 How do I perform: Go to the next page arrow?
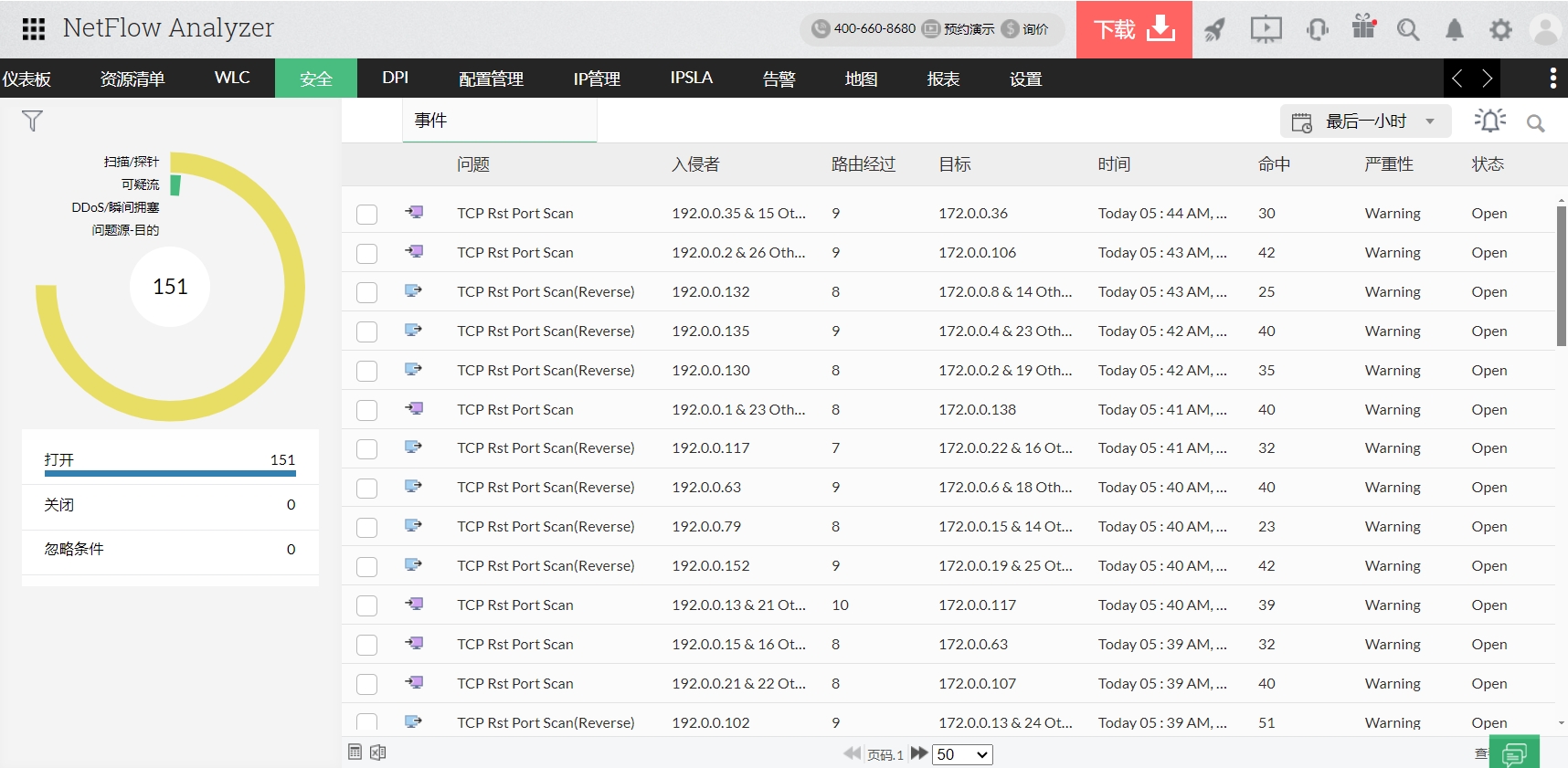click(919, 753)
